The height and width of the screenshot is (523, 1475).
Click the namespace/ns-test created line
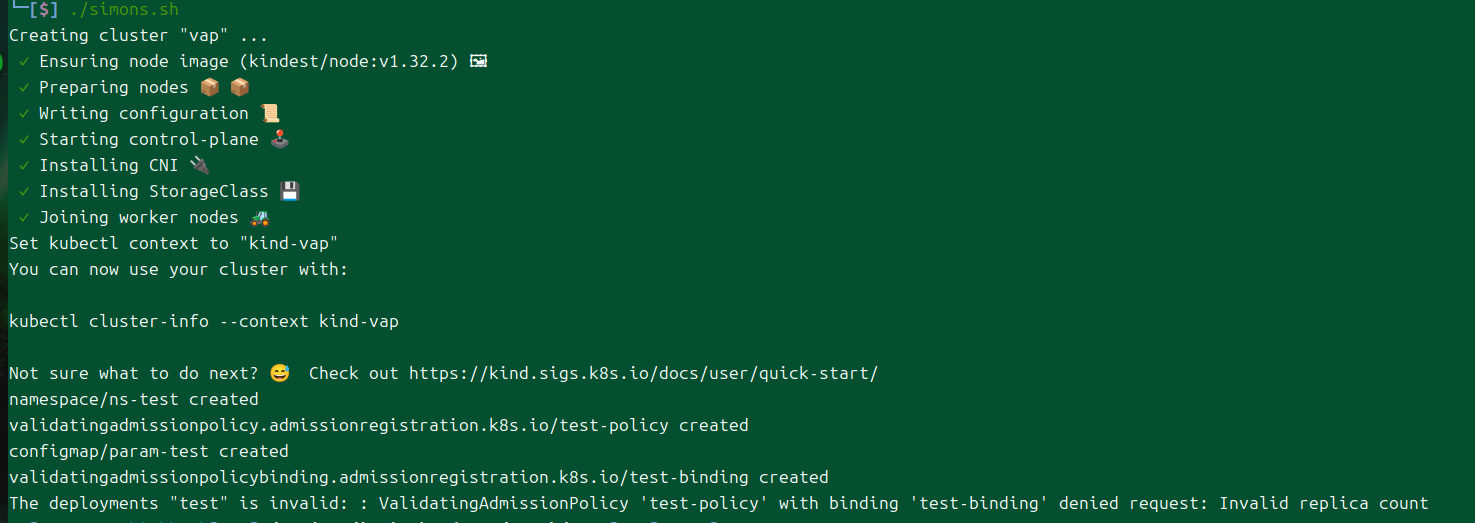(x=134, y=399)
